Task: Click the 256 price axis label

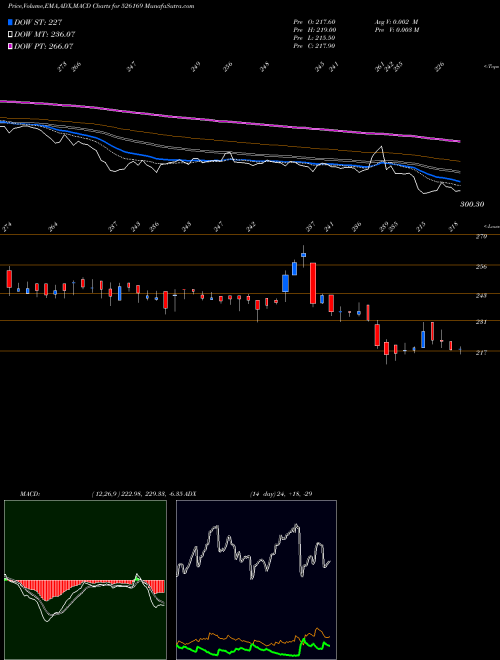Action: click(x=481, y=267)
